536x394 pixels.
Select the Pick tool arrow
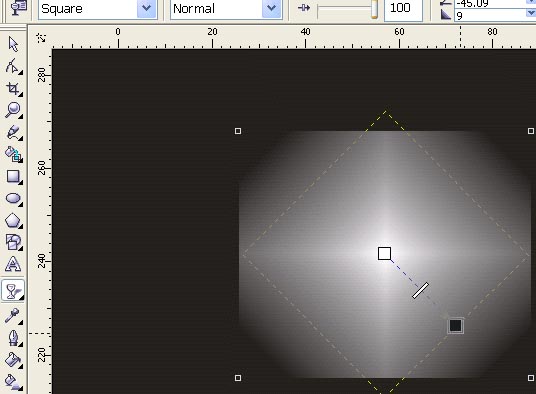pos(13,44)
